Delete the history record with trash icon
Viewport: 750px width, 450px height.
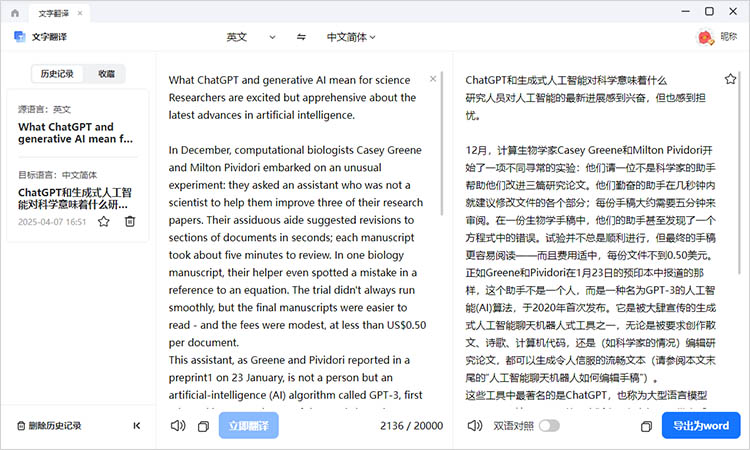point(130,221)
